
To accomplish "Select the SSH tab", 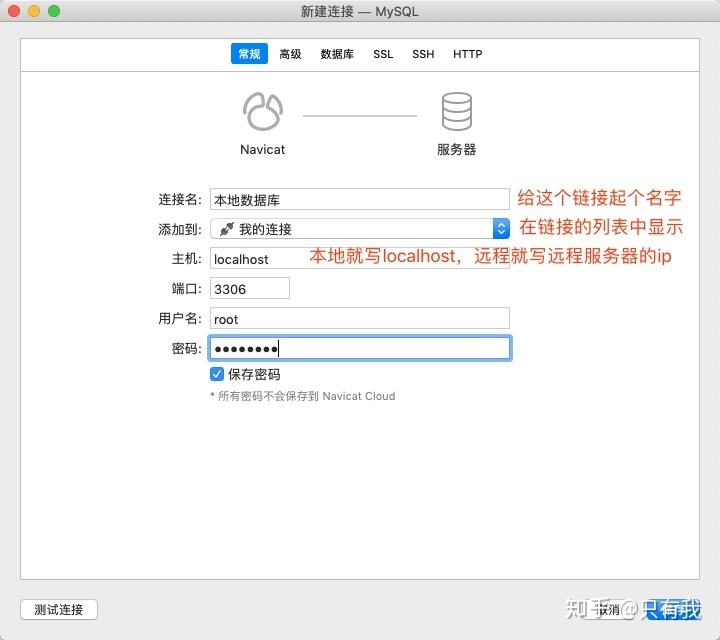I will point(423,54).
